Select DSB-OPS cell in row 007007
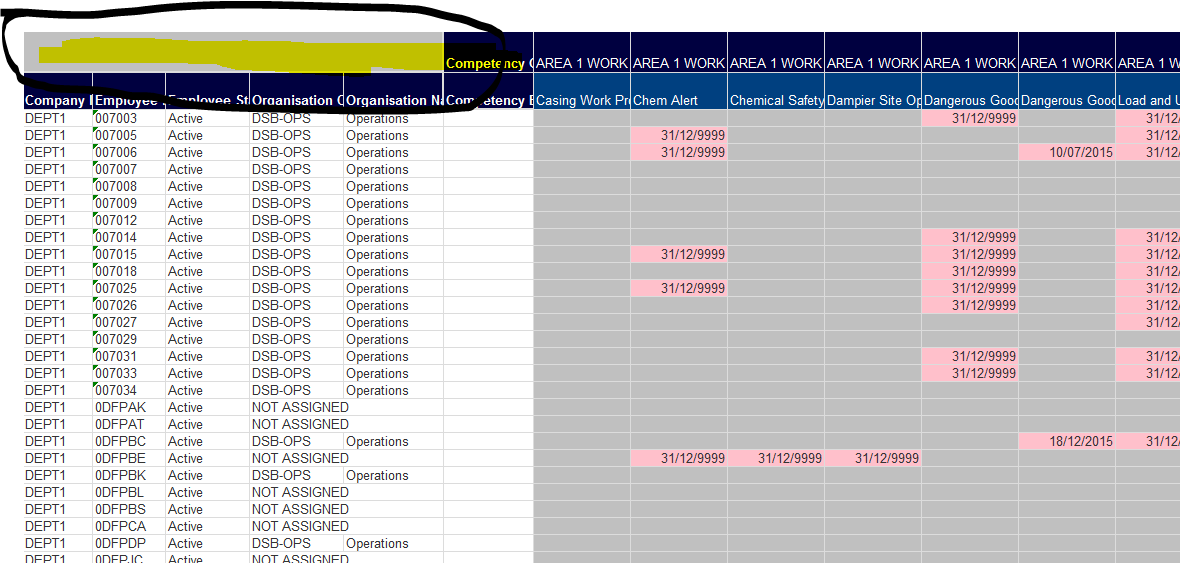This screenshot has width=1180, height=563. click(x=297, y=169)
